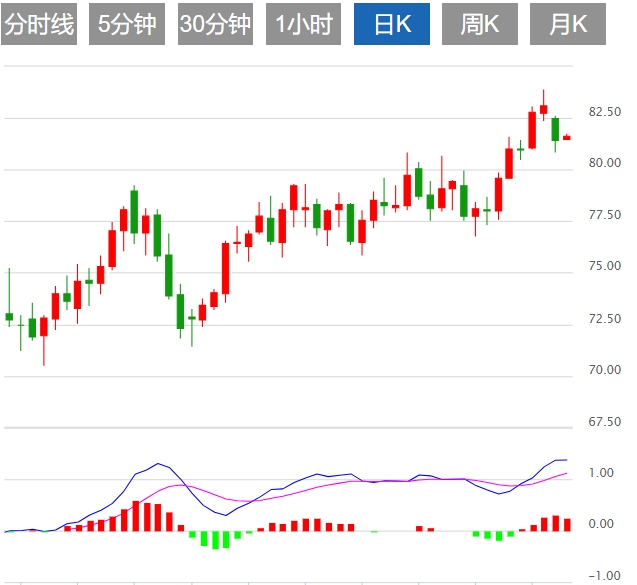
Task: Click the tallest red MACD histogram bar
Action: tap(135, 516)
